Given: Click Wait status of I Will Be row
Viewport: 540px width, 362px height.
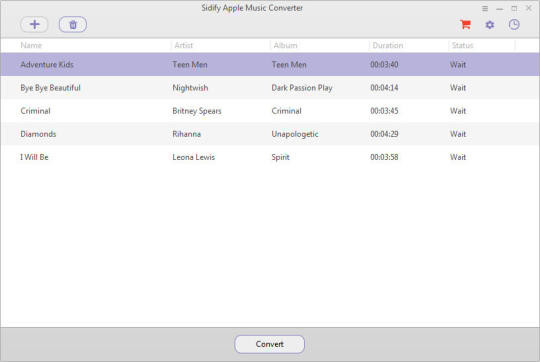Looking at the screenshot, I should pos(458,157).
